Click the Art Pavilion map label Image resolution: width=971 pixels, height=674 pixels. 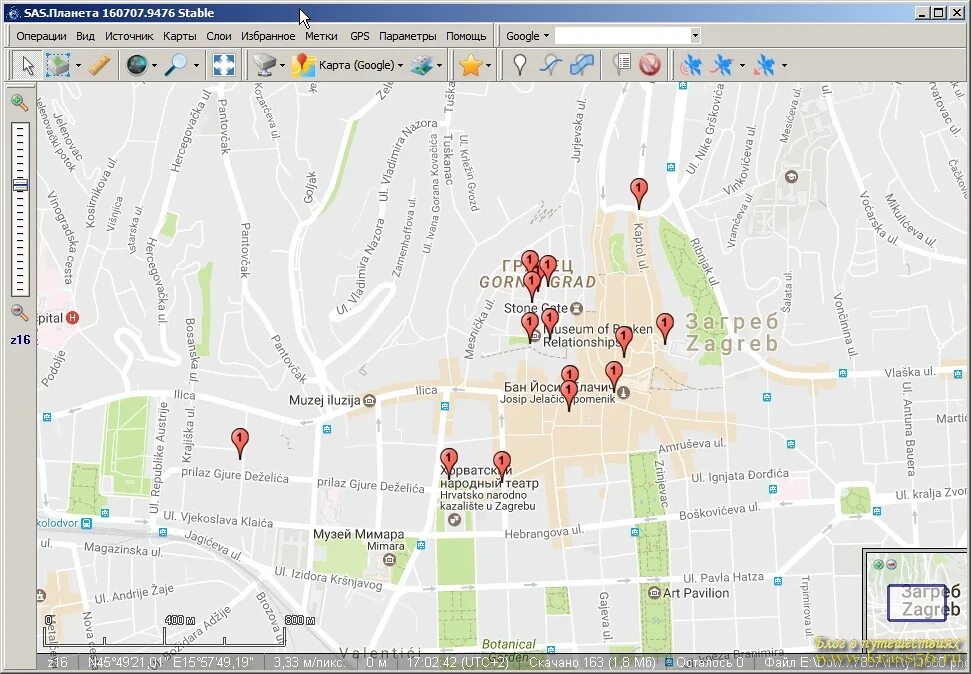pos(695,593)
